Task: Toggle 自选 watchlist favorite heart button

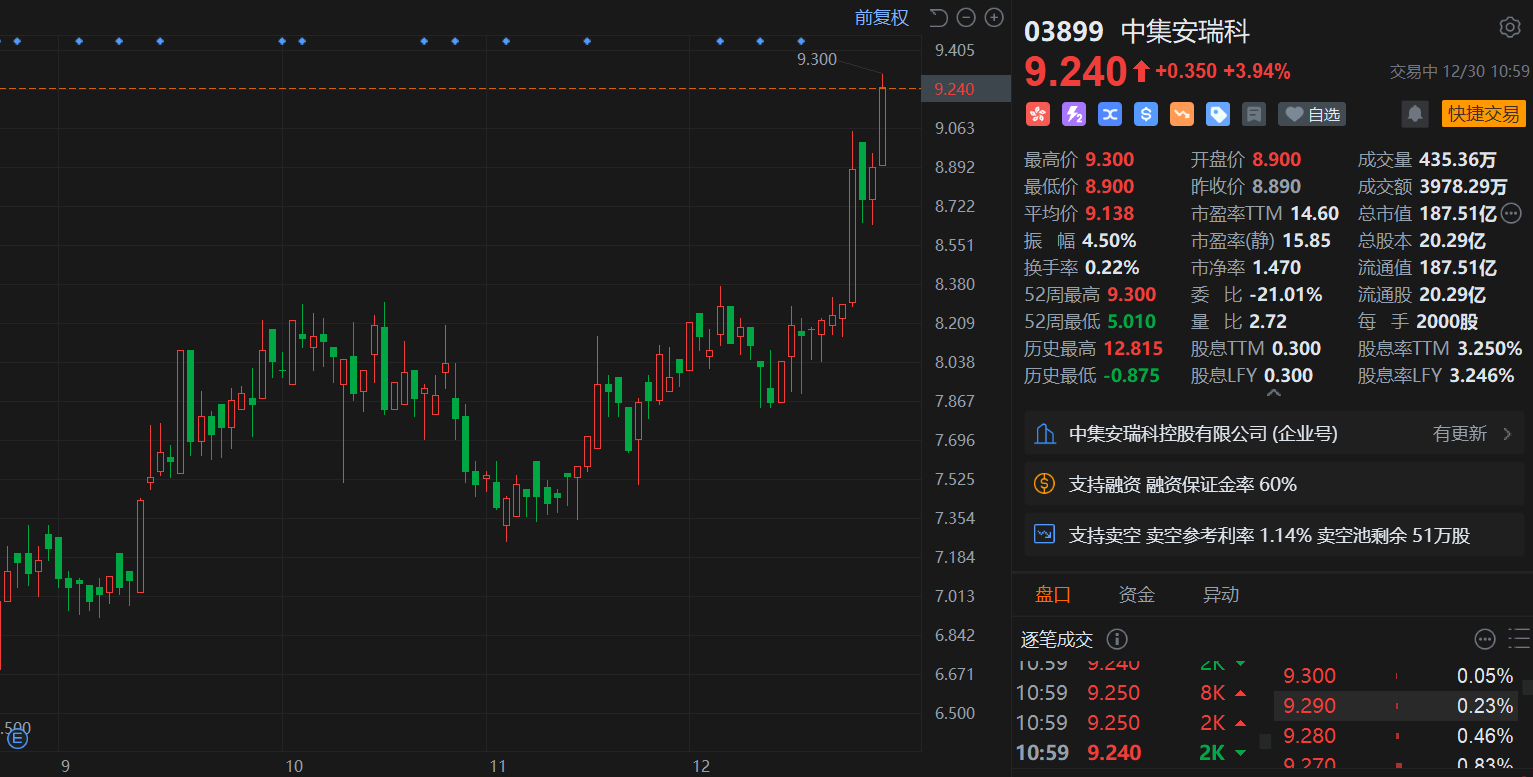Action: tap(1312, 114)
